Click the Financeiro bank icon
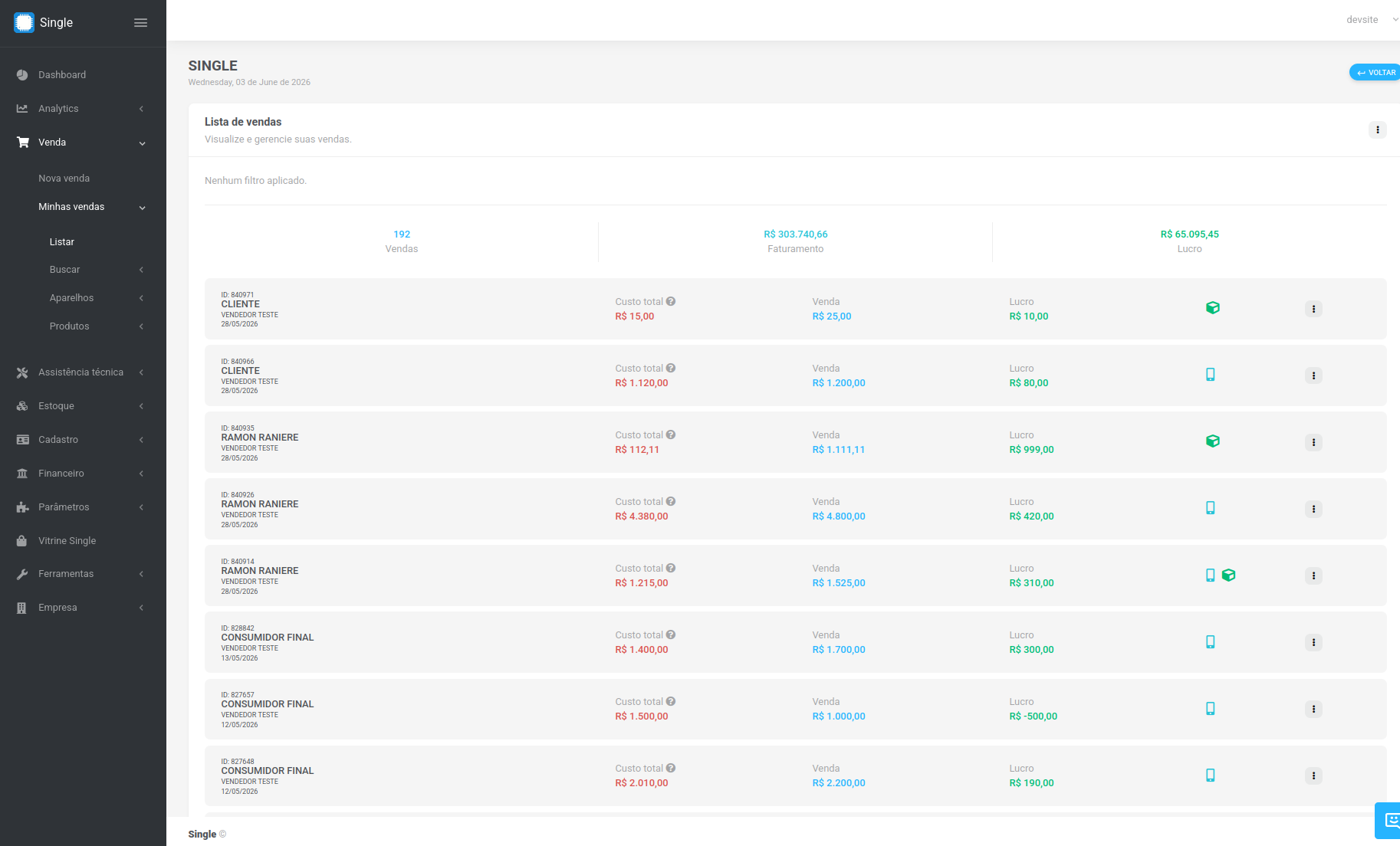 coord(22,474)
